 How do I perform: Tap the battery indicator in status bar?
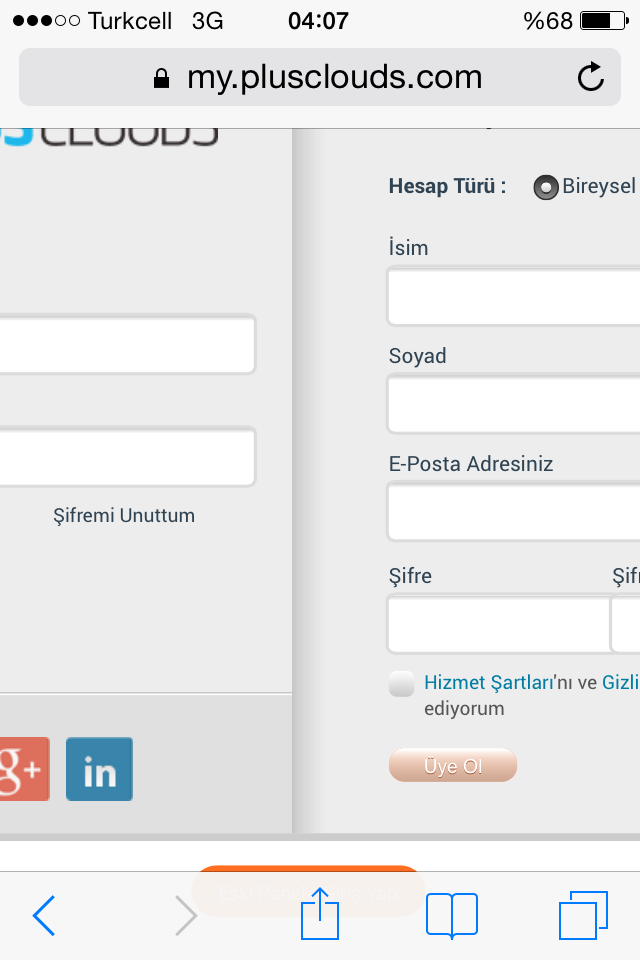pos(604,21)
